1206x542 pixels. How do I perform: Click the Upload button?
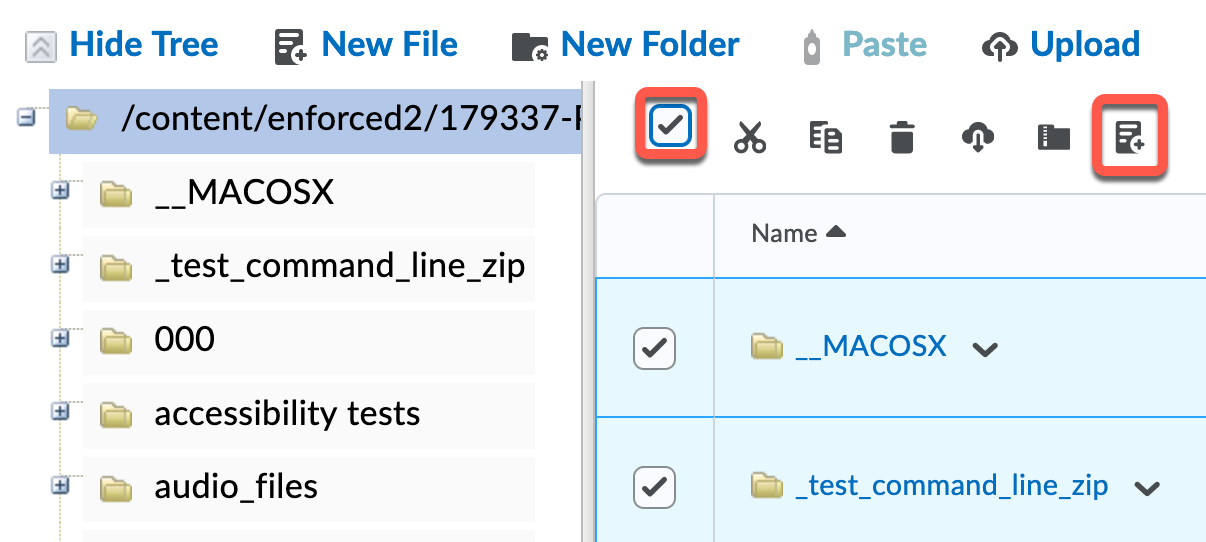coord(1062,45)
